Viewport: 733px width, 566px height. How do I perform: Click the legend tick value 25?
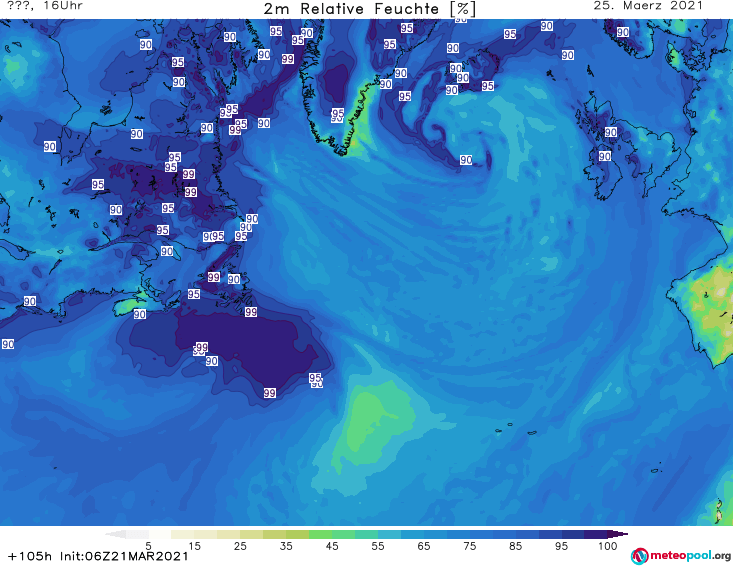tap(240, 546)
